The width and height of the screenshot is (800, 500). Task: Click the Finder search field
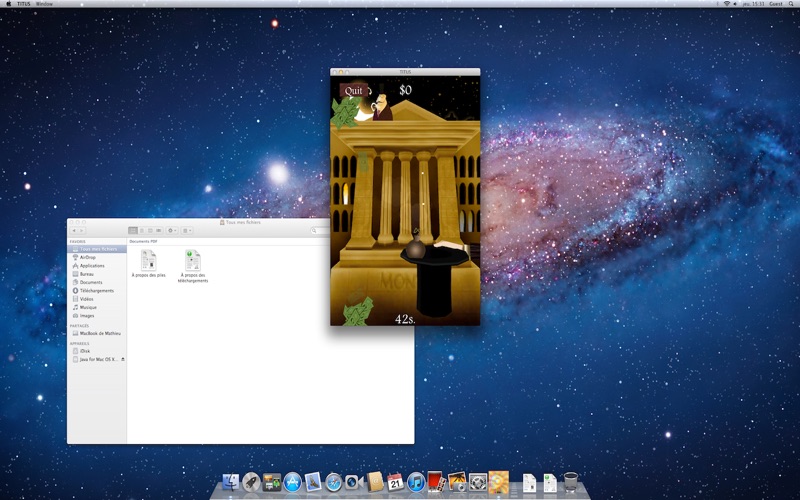320,230
